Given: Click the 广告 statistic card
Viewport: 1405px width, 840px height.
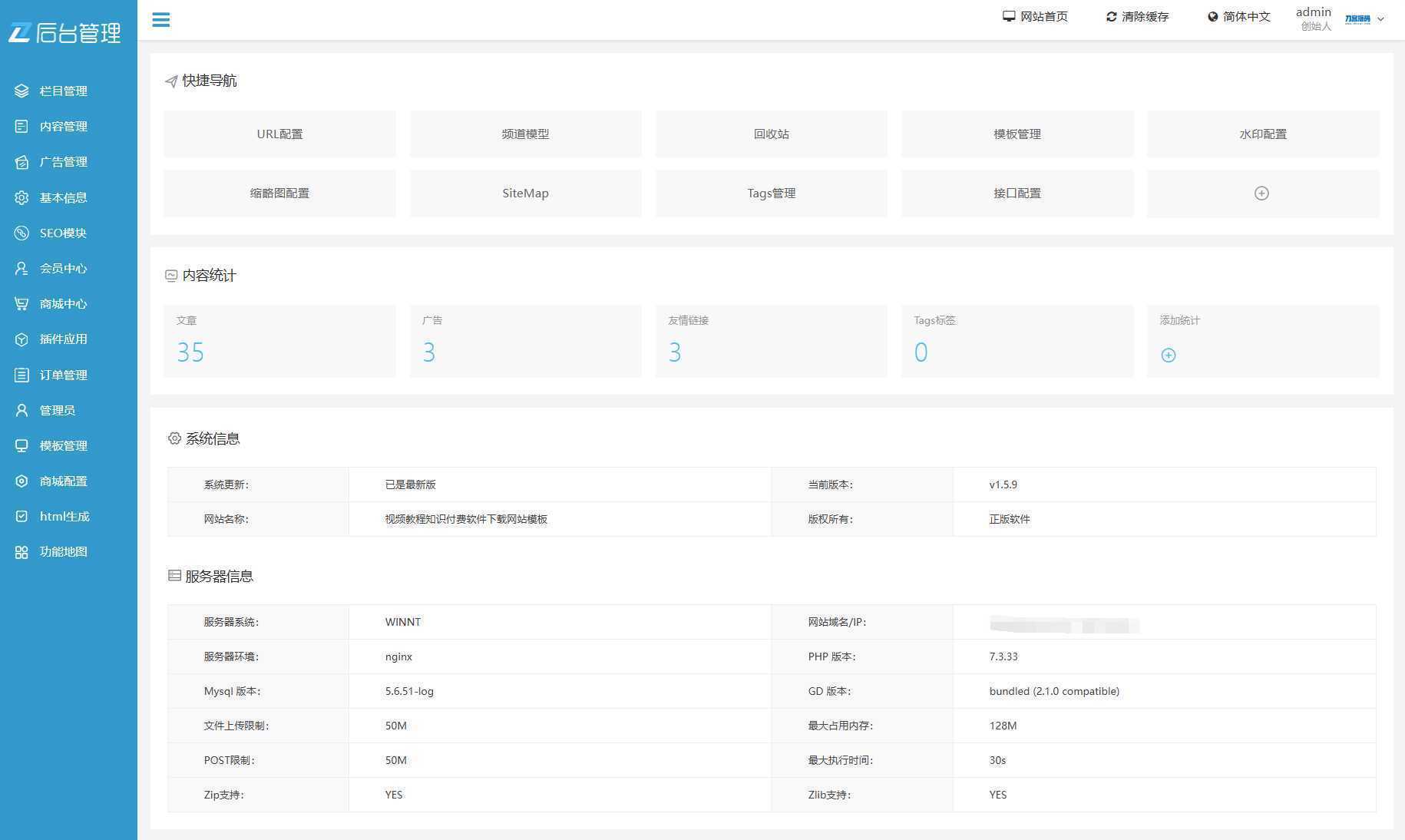Looking at the screenshot, I should [526, 341].
